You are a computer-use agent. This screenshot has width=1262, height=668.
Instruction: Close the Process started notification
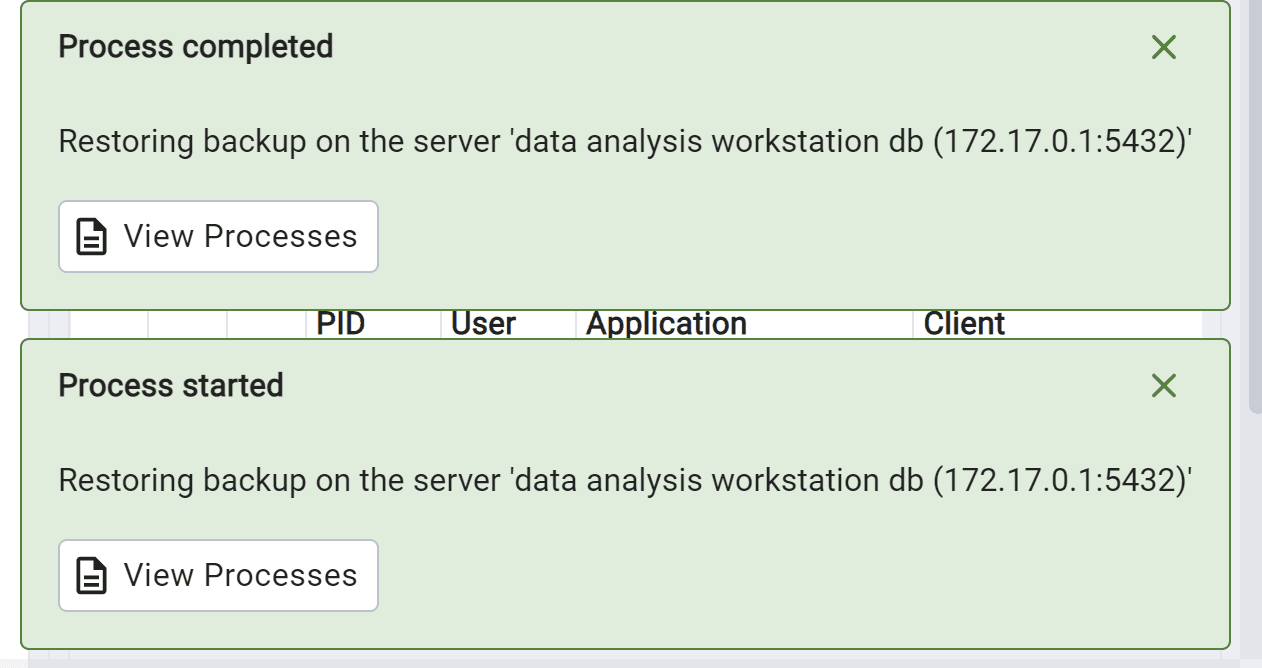1163,386
